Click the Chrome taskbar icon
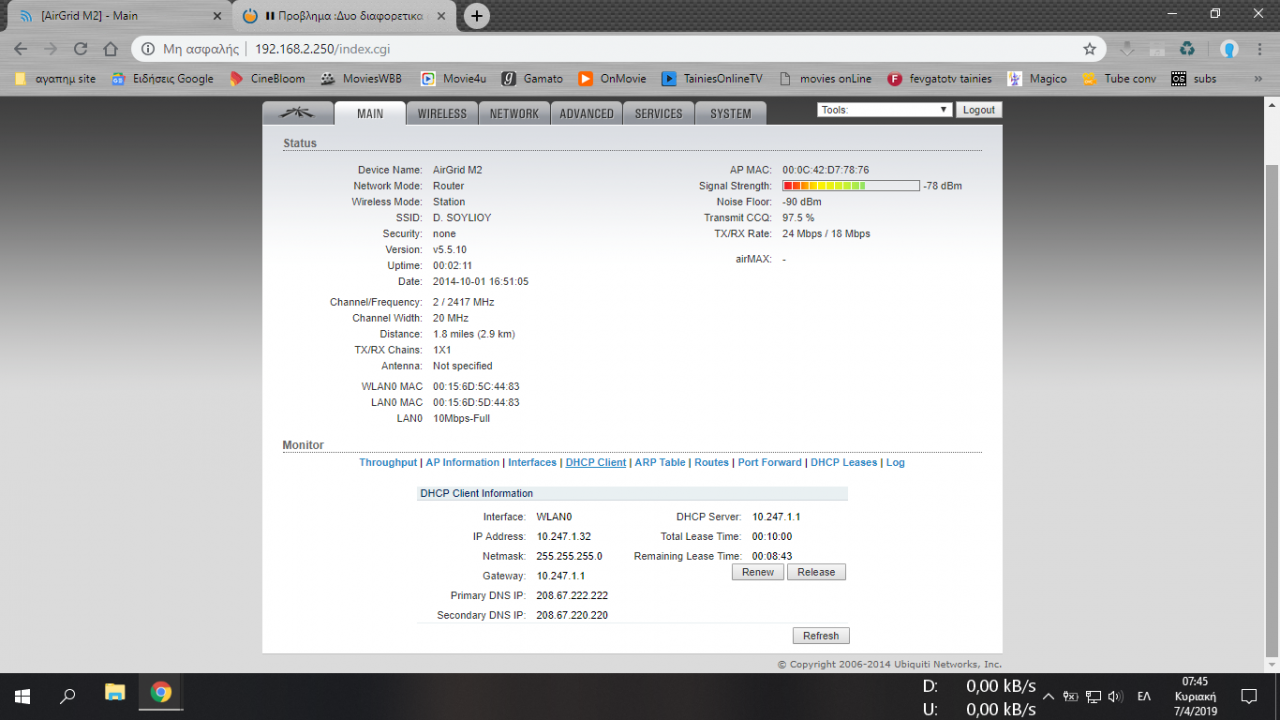The width and height of the screenshot is (1280, 720). tap(161, 692)
